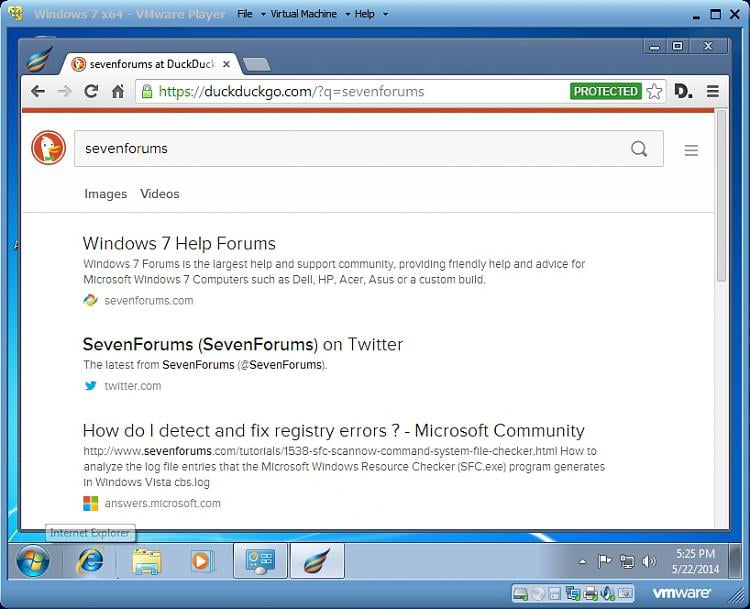Click the page vertical scrollbar thumb
The image size is (750, 609).
pos(721,196)
